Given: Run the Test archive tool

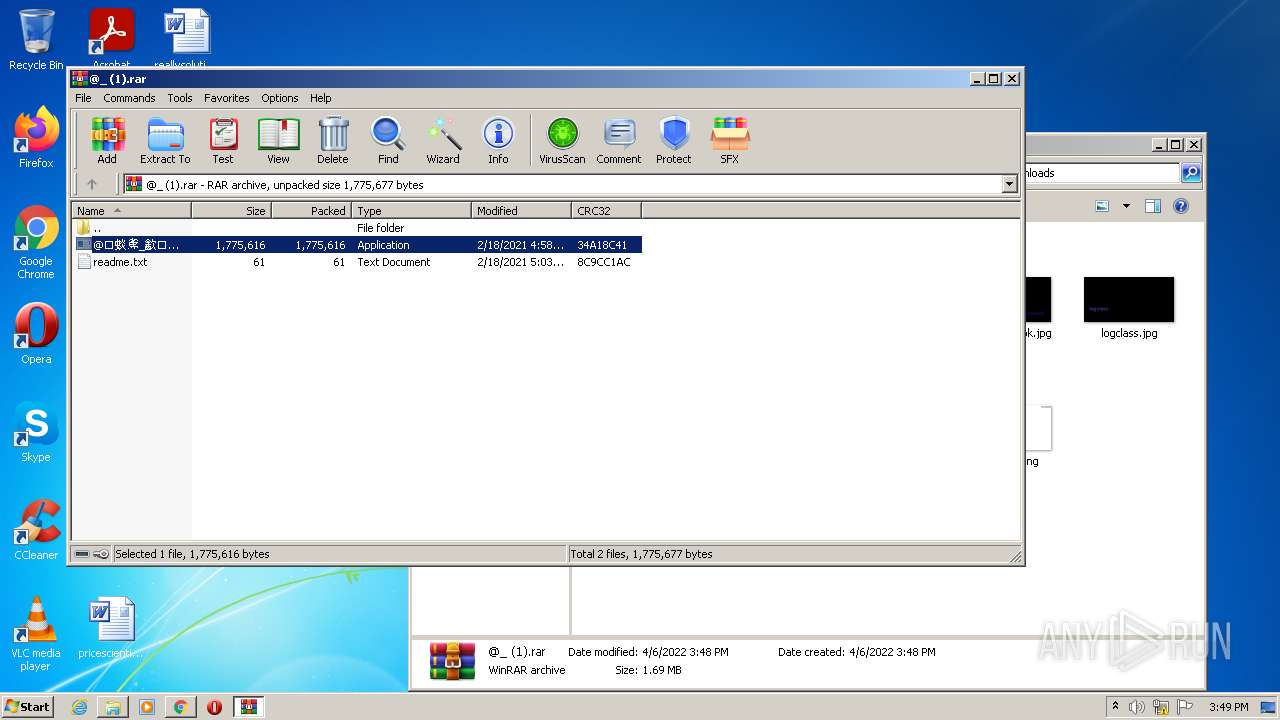Looking at the screenshot, I should (223, 140).
